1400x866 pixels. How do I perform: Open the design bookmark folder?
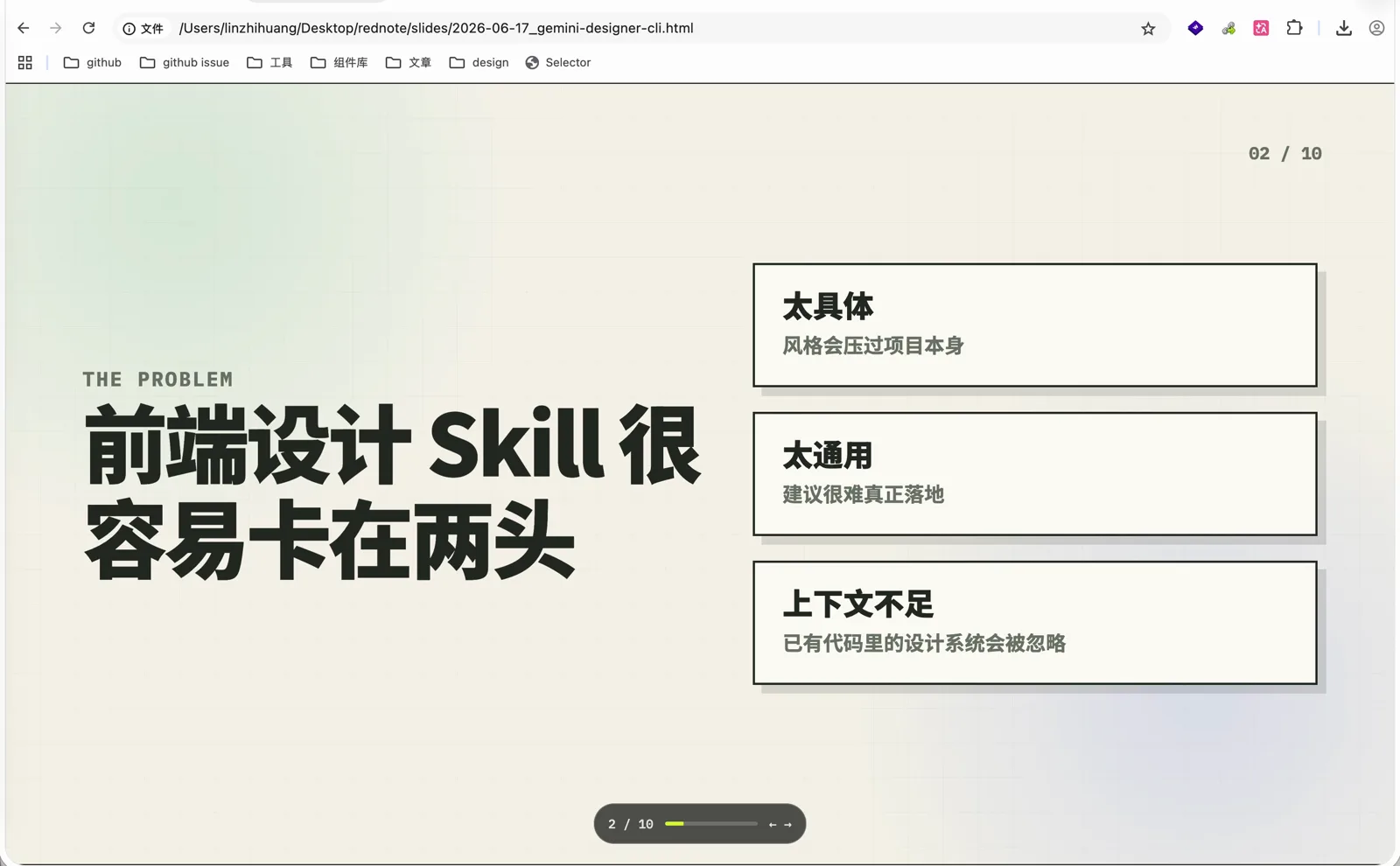(479, 62)
